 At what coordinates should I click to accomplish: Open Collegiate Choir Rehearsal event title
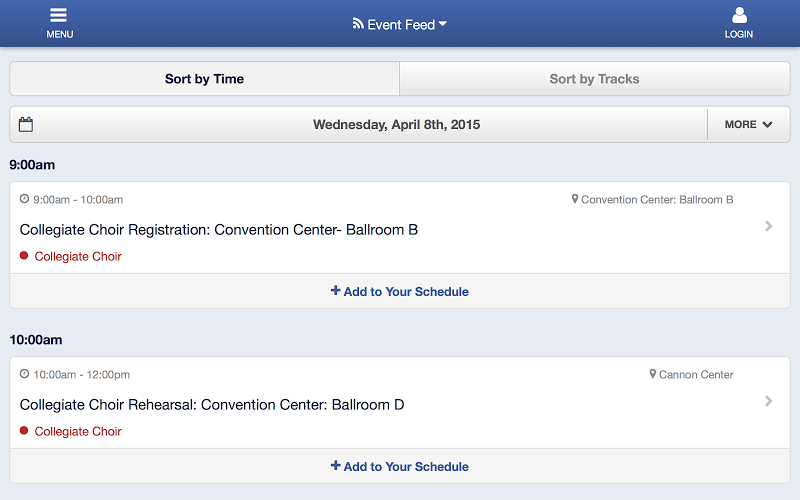[212, 405]
